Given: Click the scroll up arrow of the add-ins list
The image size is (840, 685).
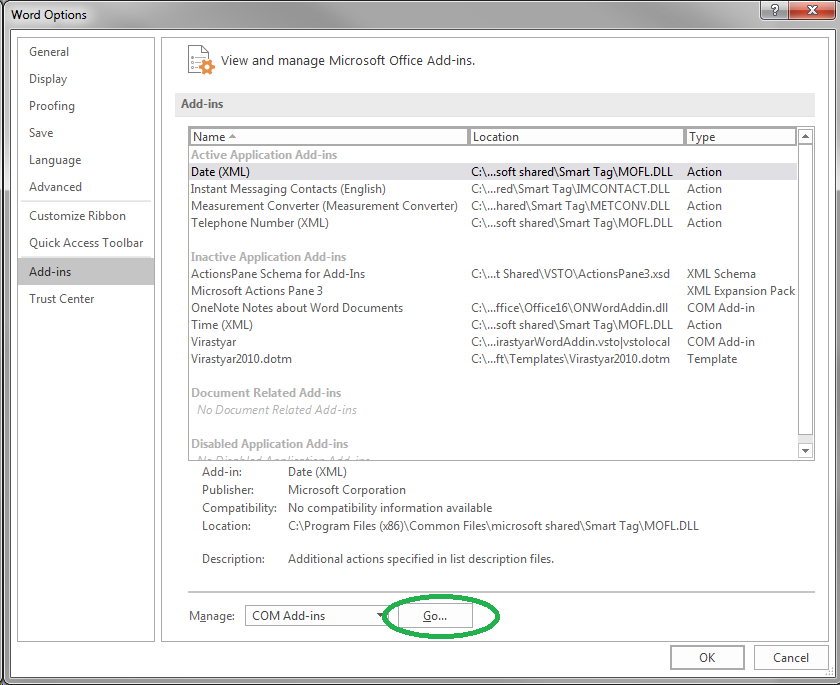Looking at the screenshot, I should point(805,137).
